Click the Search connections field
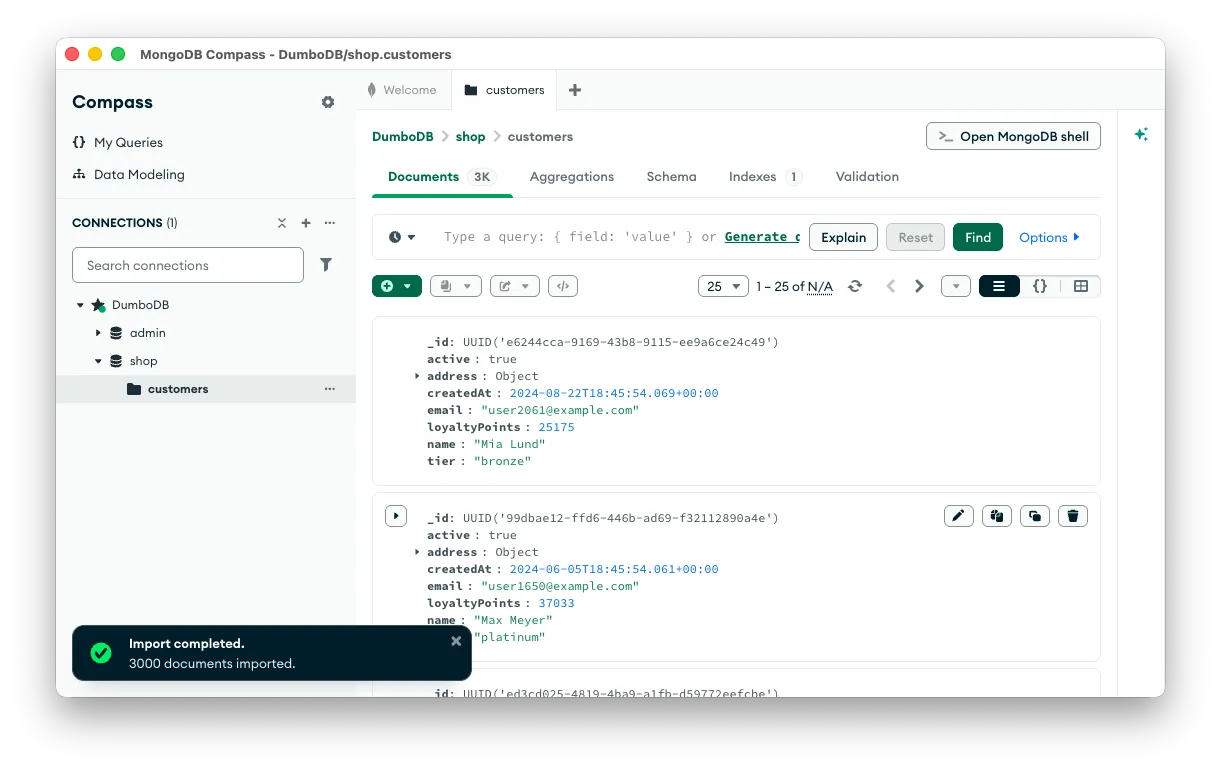Image resolution: width=1221 pixels, height=771 pixels. [188, 265]
